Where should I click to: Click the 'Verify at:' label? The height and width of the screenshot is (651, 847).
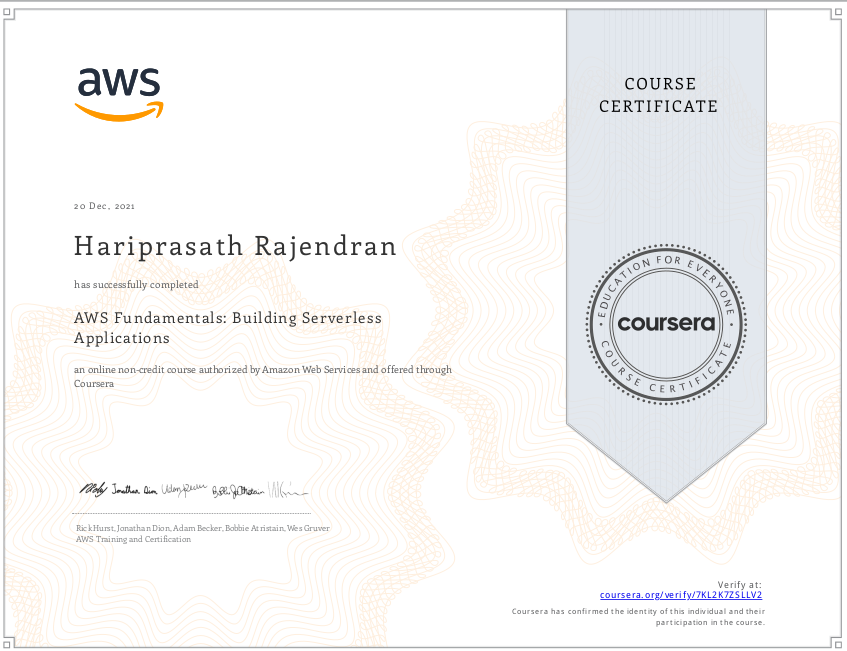coord(740,585)
